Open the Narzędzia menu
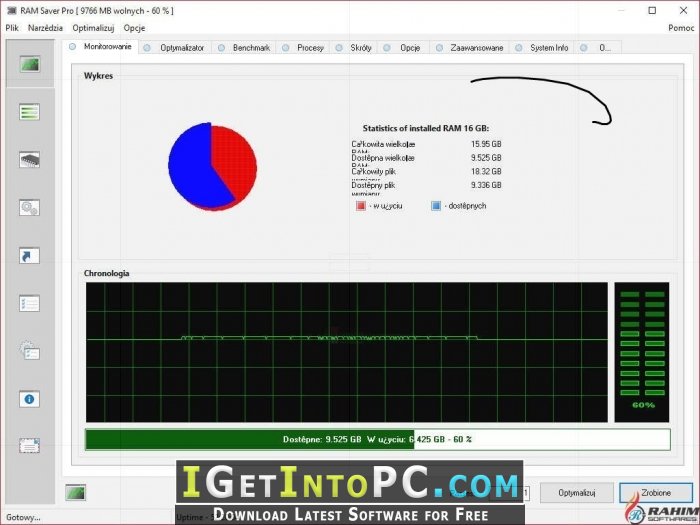 (x=45, y=28)
